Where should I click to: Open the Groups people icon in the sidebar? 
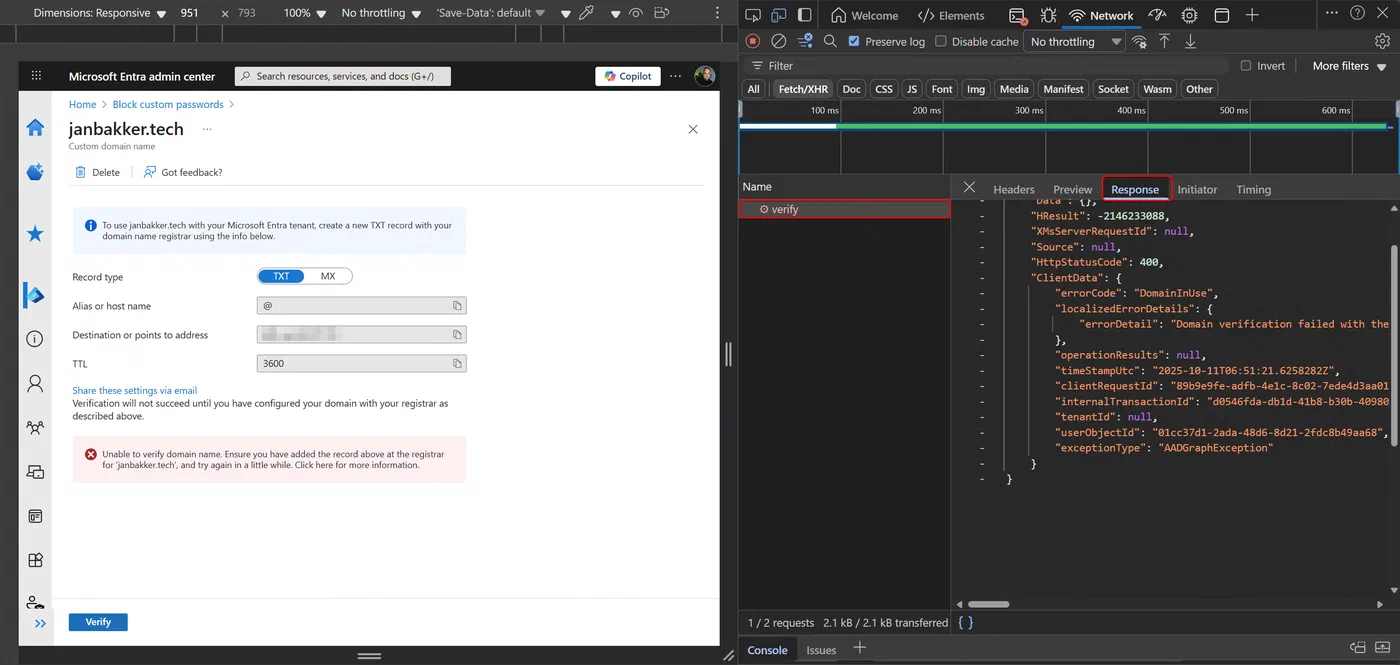(35, 428)
